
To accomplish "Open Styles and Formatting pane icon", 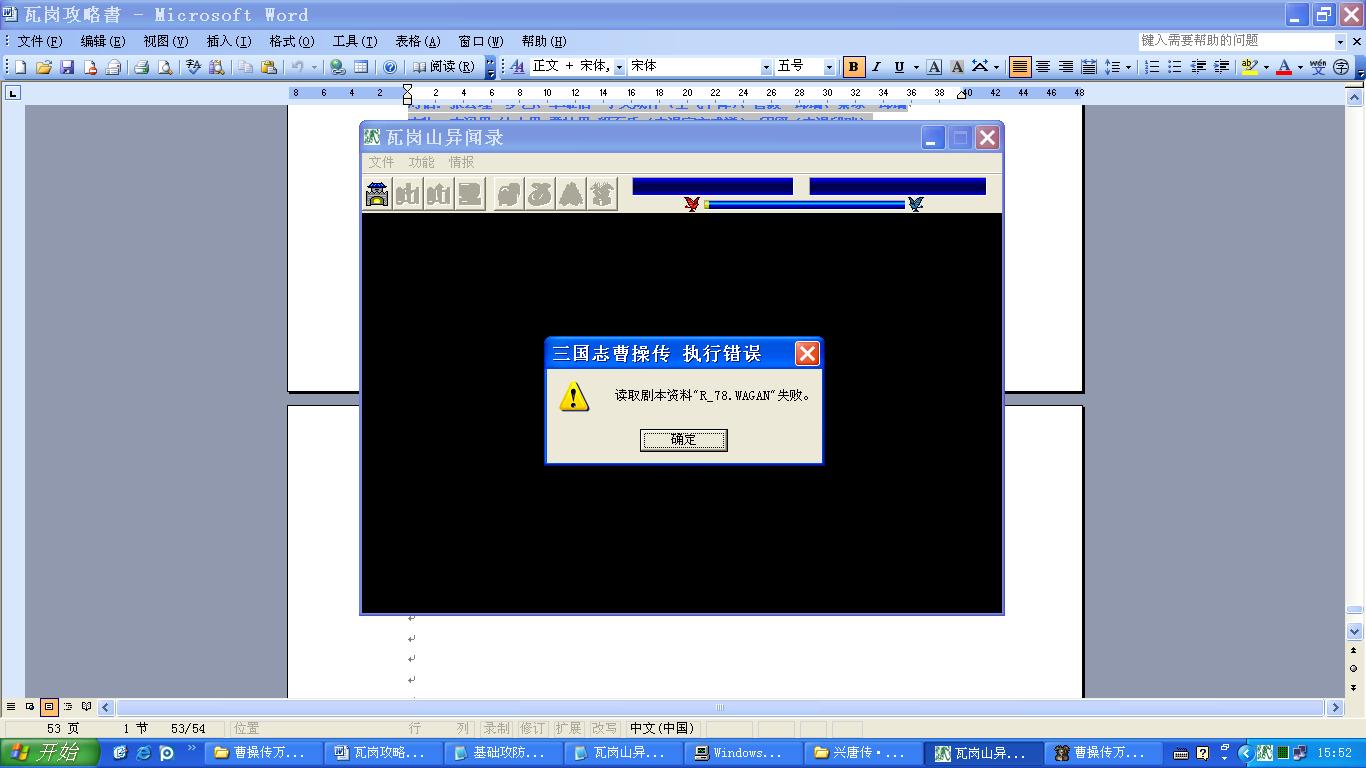I will click(518, 67).
